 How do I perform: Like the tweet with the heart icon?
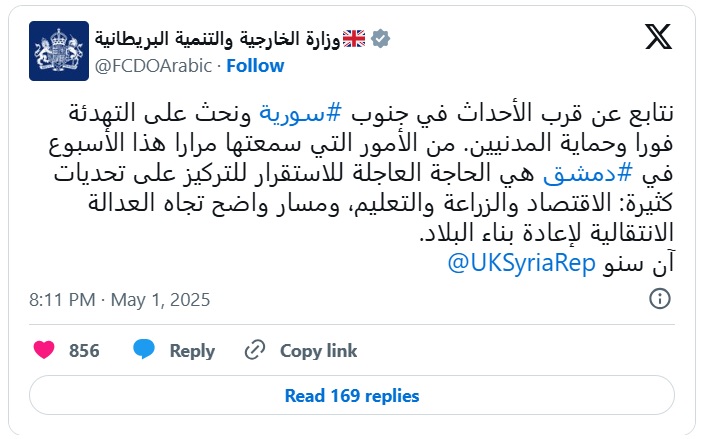[44, 350]
